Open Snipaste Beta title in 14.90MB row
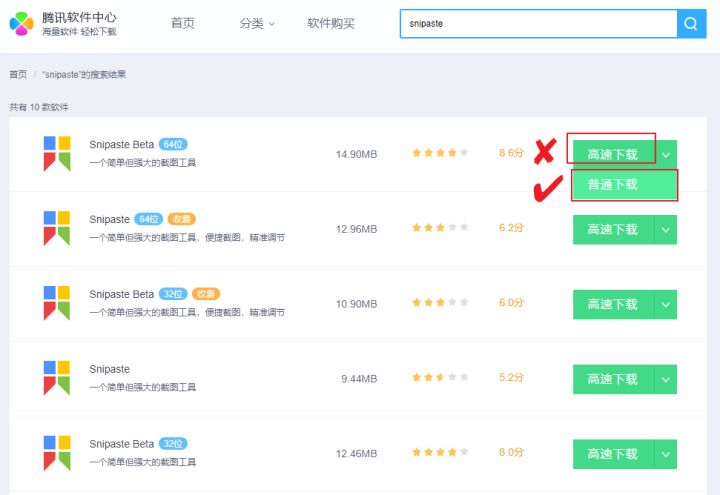 point(122,144)
